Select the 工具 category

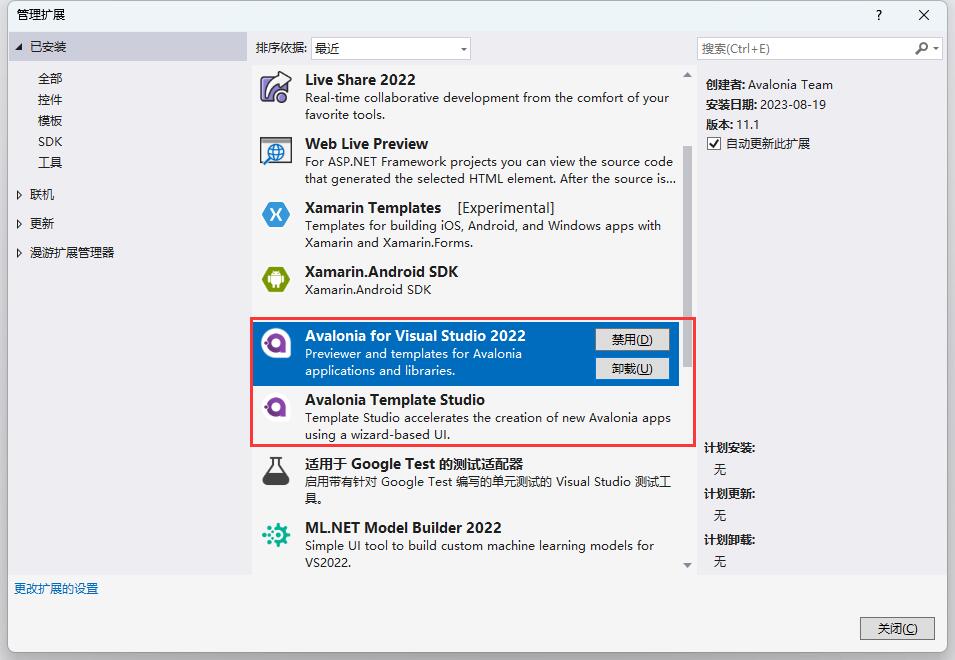[50, 163]
